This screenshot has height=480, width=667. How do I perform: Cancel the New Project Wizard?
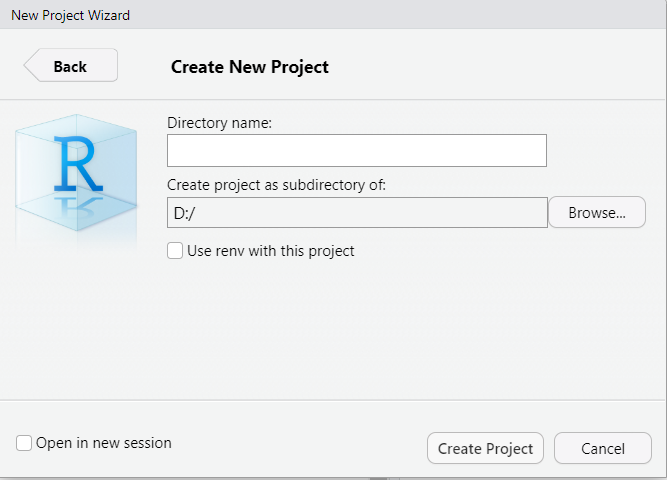click(x=602, y=448)
